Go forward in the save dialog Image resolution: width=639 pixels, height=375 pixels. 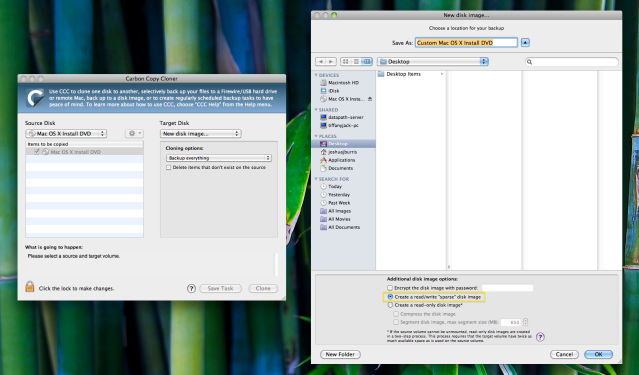pos(331,62)
